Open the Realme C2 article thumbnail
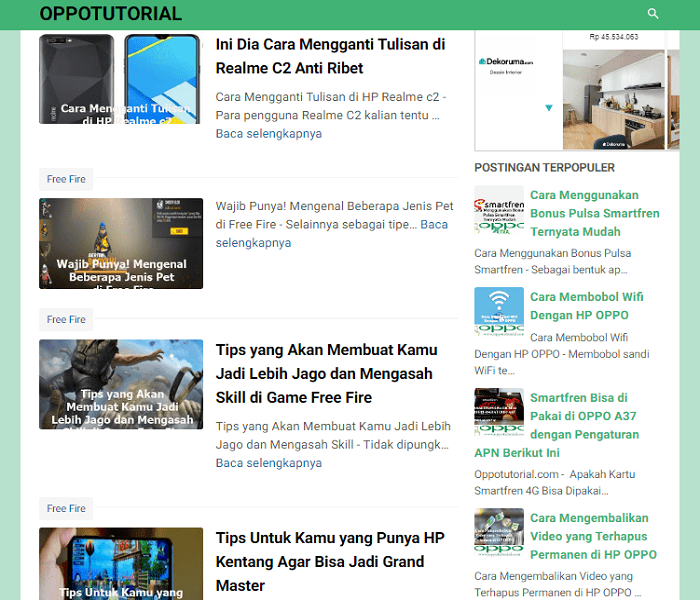Screen dimensions: 700x600 coord(121,79)
